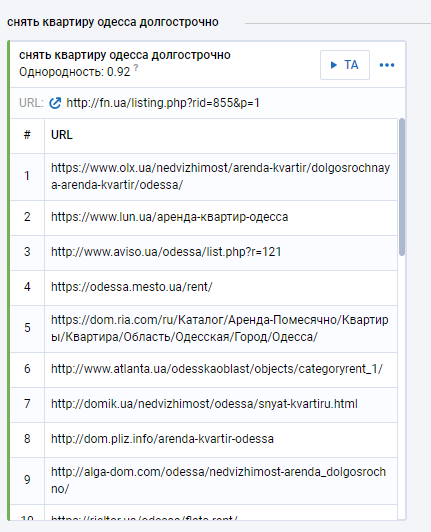The height and width of the screenshot is (532, 431).
Task: Open the odessa.mesto.ua rent URL
Action: 132,287
